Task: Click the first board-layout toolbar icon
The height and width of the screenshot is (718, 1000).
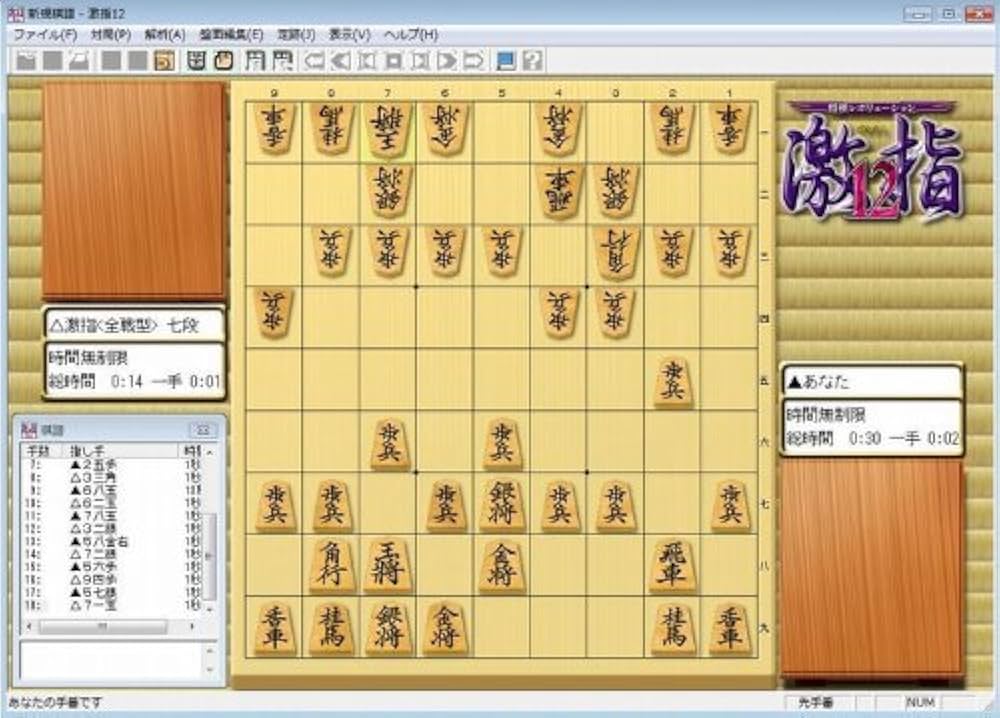Action: [x=255, y=61]
